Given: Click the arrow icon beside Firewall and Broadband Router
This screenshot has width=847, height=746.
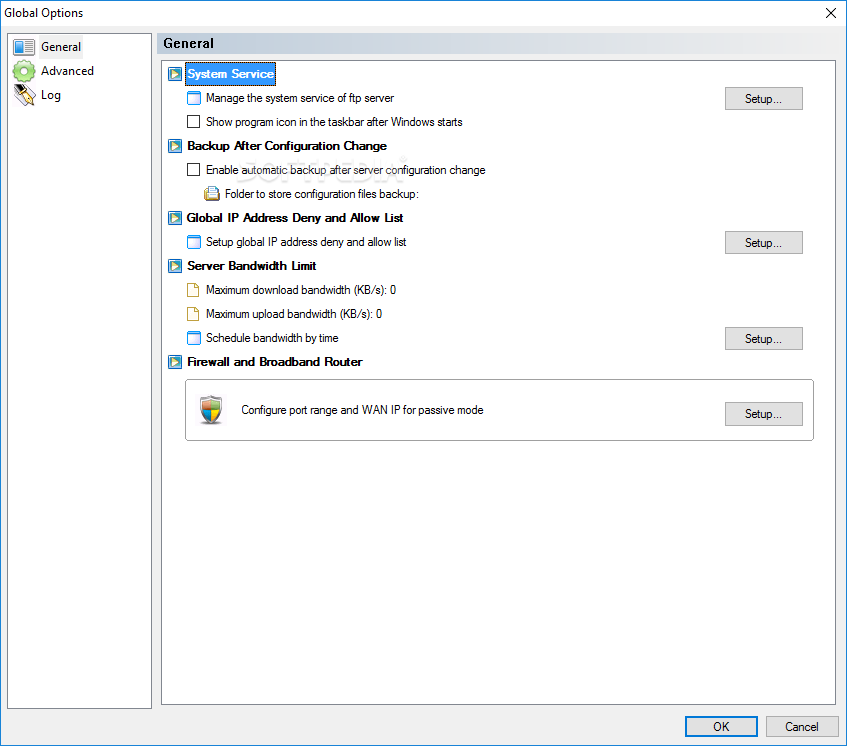Looking at the screenshot, I should [x=175, y=362].
